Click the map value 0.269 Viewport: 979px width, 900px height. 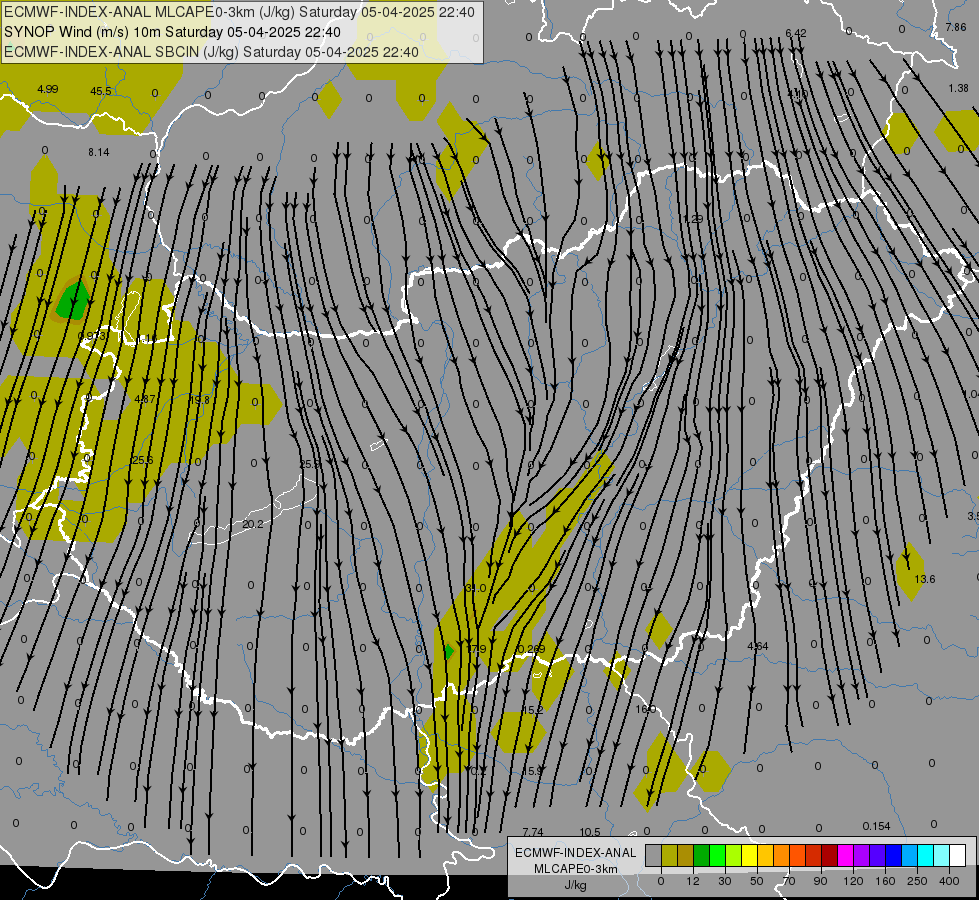(x=531, y=649)
